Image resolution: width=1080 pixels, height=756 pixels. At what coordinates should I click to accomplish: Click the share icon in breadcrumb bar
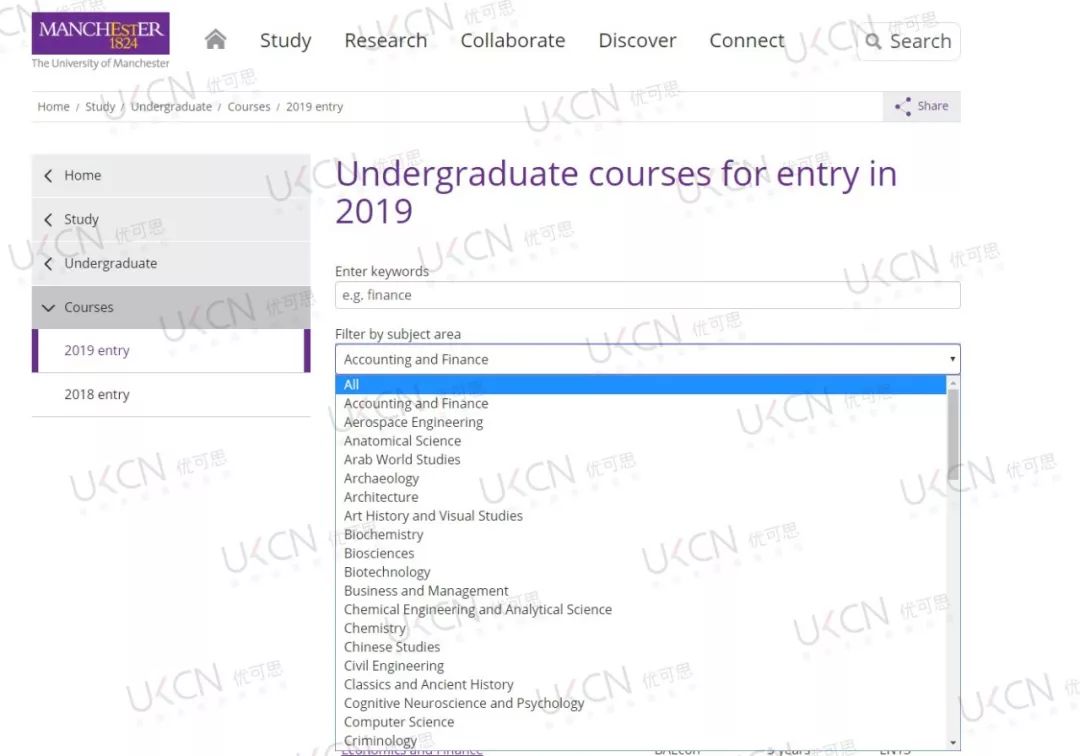[902, 106]
